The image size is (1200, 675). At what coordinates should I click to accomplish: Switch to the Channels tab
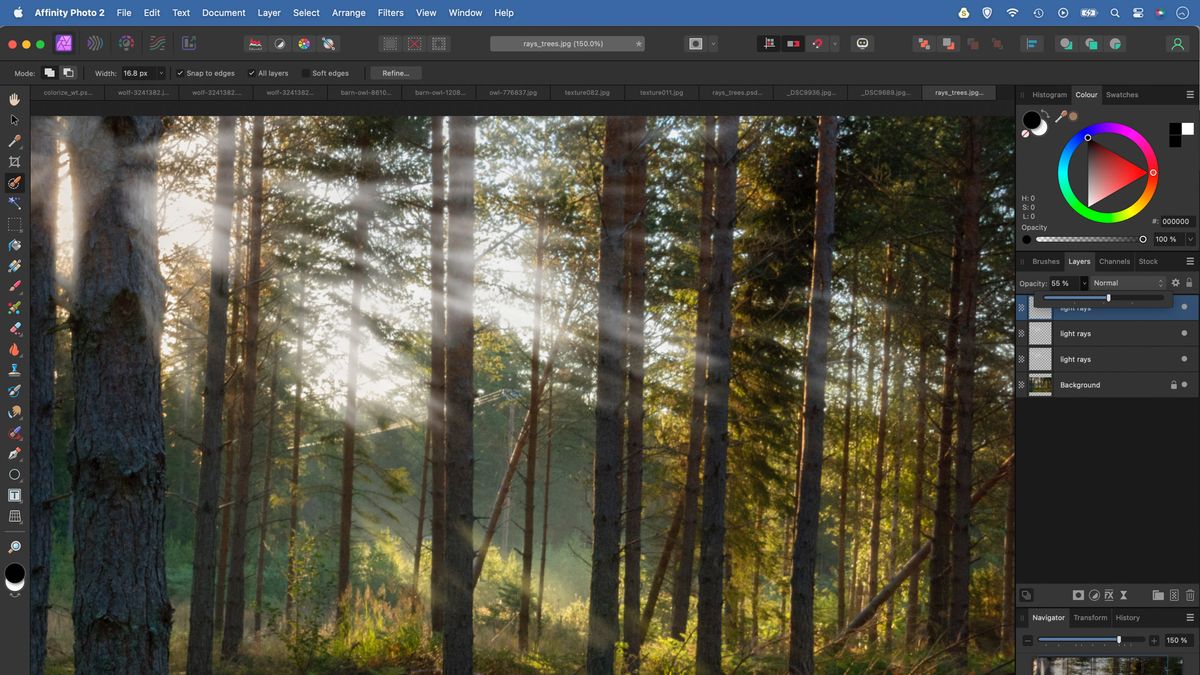point(1114,261)
